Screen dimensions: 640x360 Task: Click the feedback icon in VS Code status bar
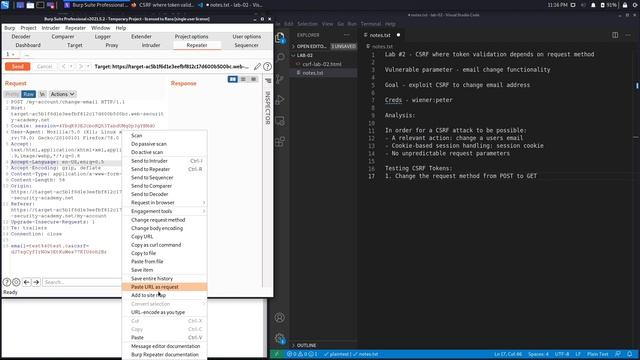click(x=618, y=354)
